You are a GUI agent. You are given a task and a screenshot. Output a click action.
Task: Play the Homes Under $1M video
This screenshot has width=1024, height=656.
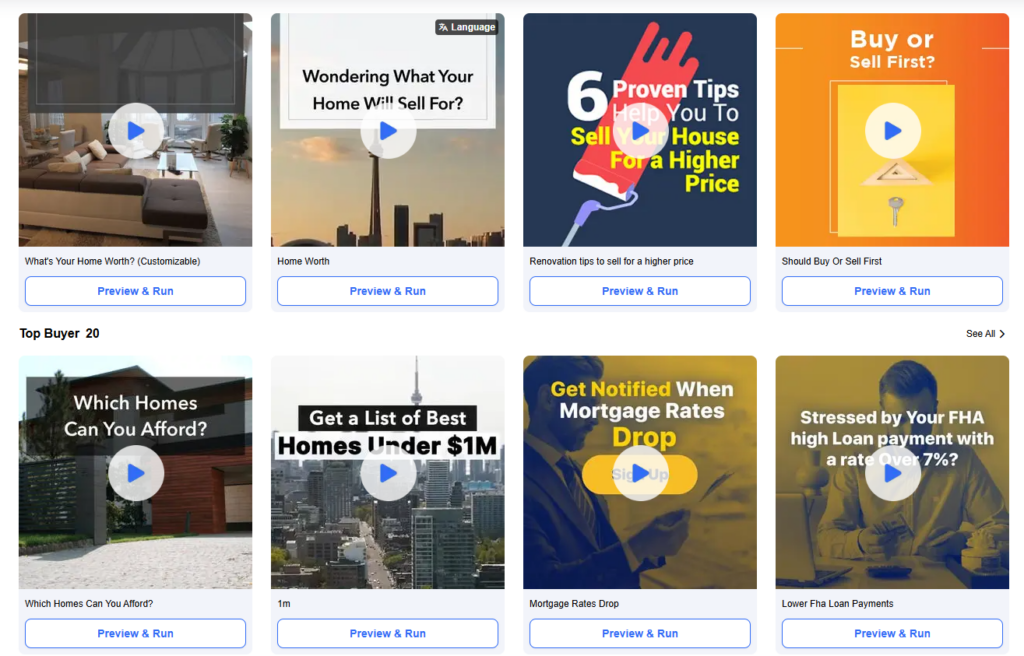point(388,473)
